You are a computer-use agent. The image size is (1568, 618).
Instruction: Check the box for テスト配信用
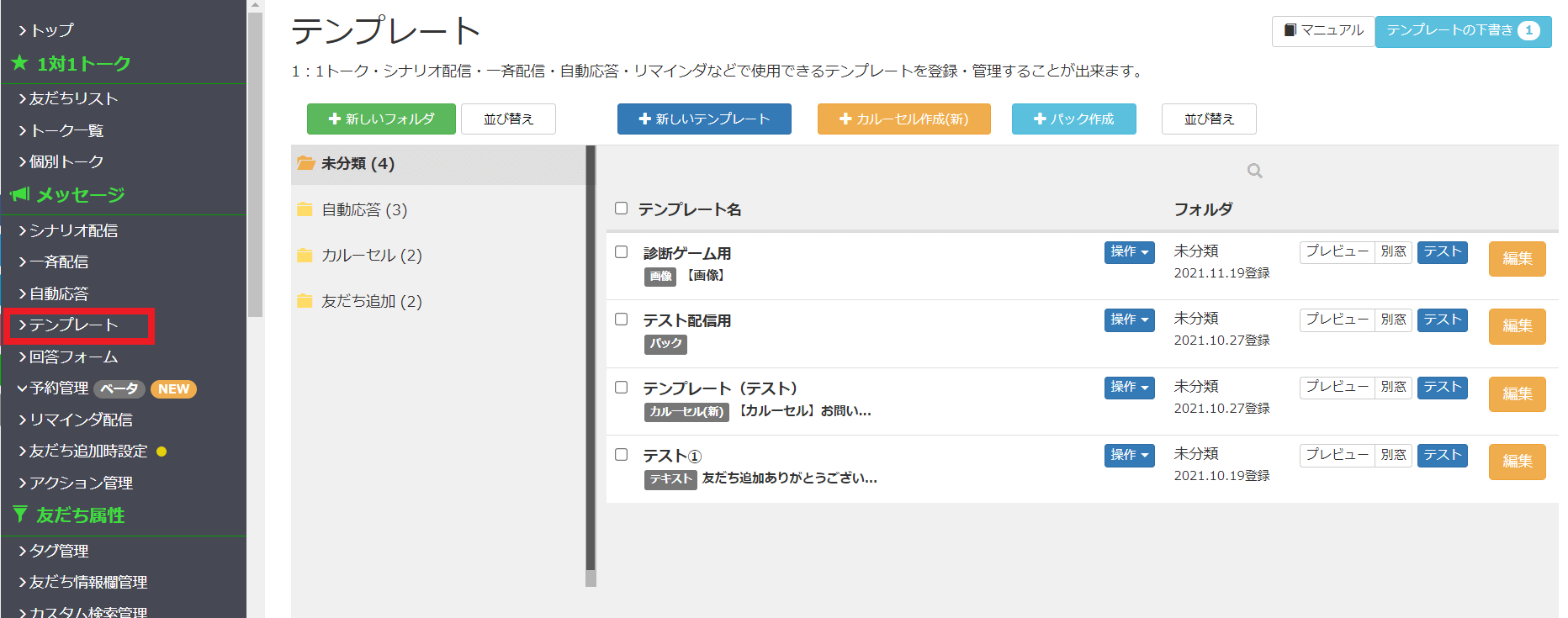pos(622,320)
